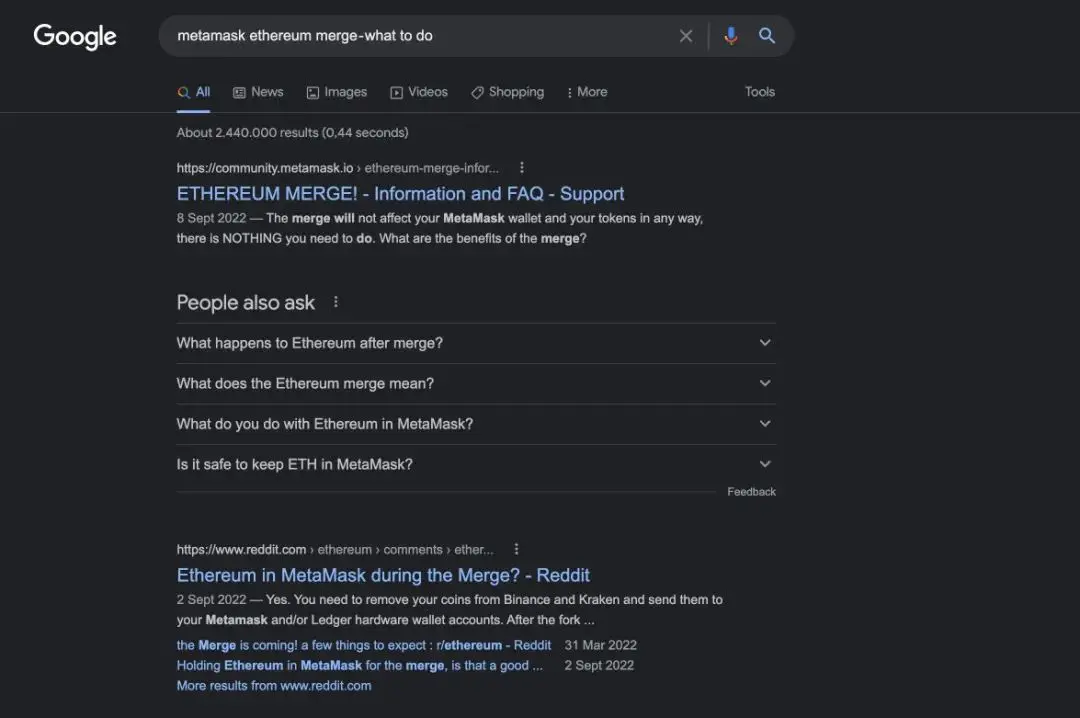Click the www.reddit.com URL breadcrumb
1080x718 pixels.
(x=335, y=550)
